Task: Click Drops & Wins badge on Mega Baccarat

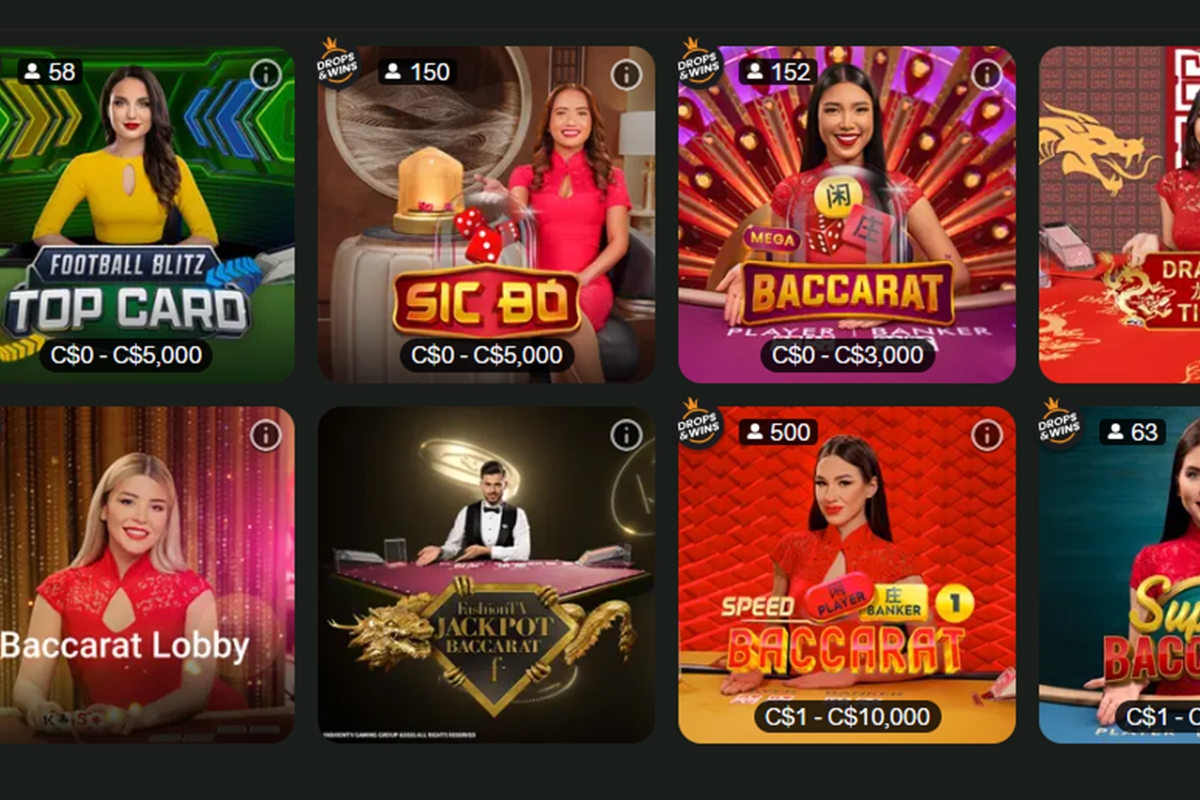Action: point(699,62)
